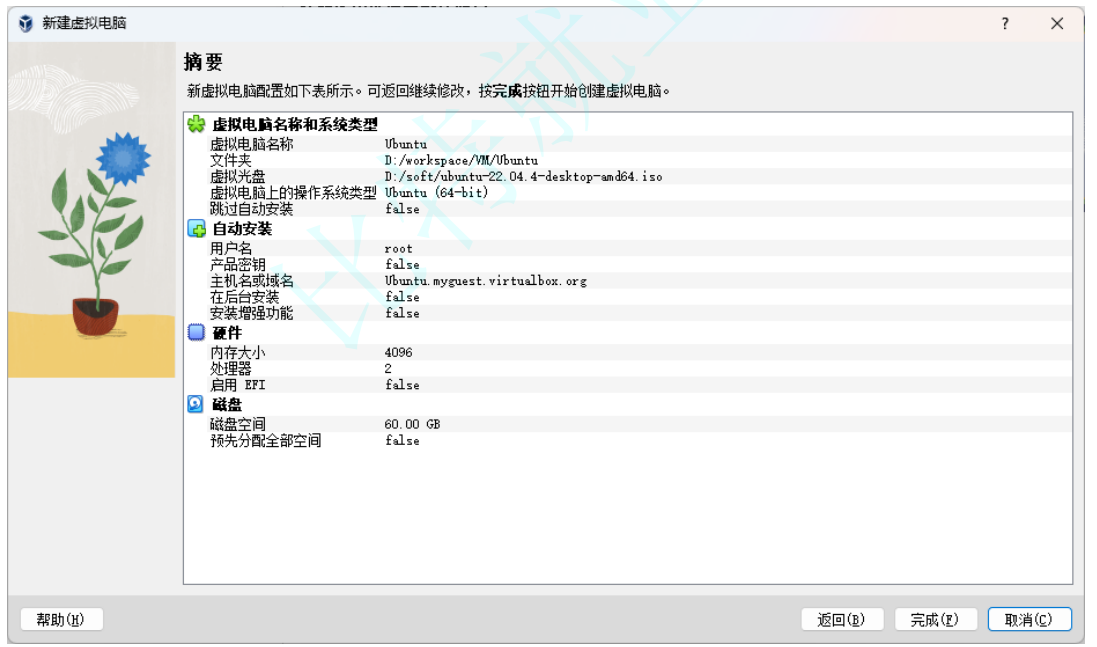Go back with the 返回(B) button
This screenshot has height=647, width=1097.
(x=842, y=620)
